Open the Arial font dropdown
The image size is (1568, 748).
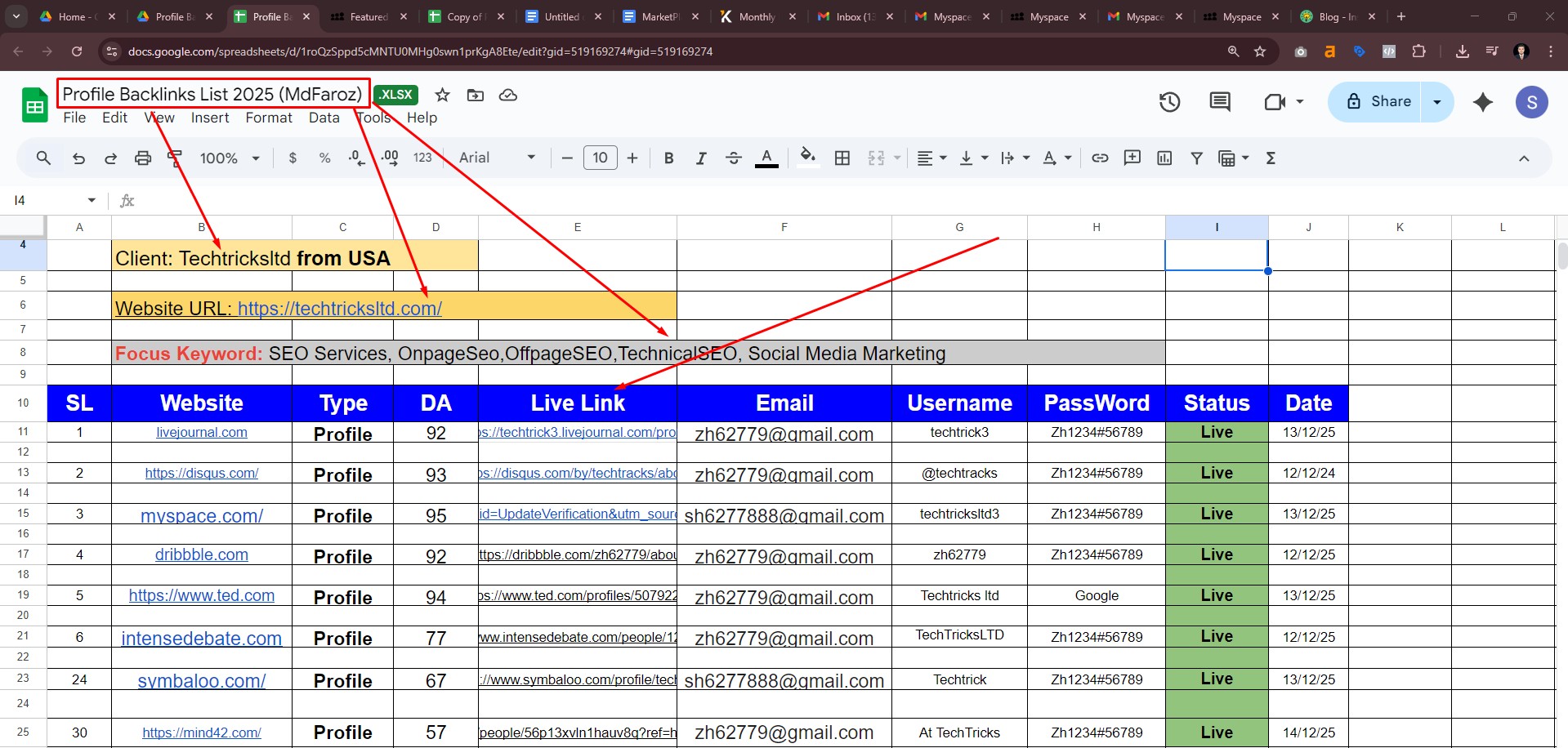497,158
